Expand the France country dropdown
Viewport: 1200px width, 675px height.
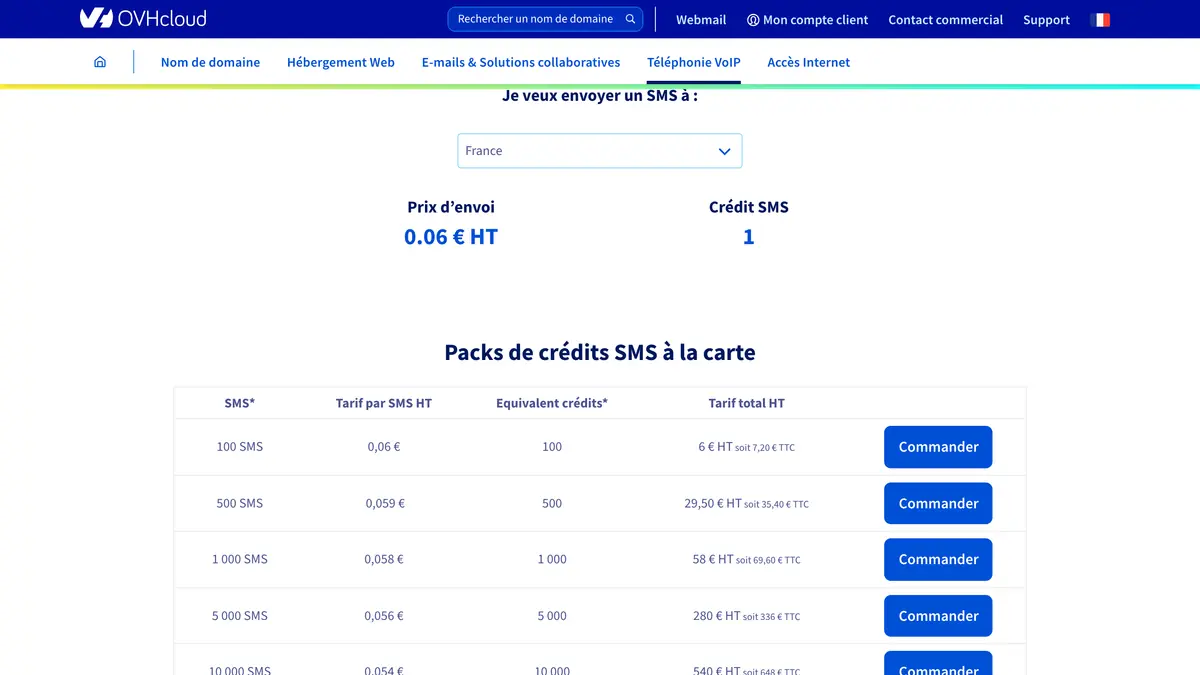[x=600, y=151]
